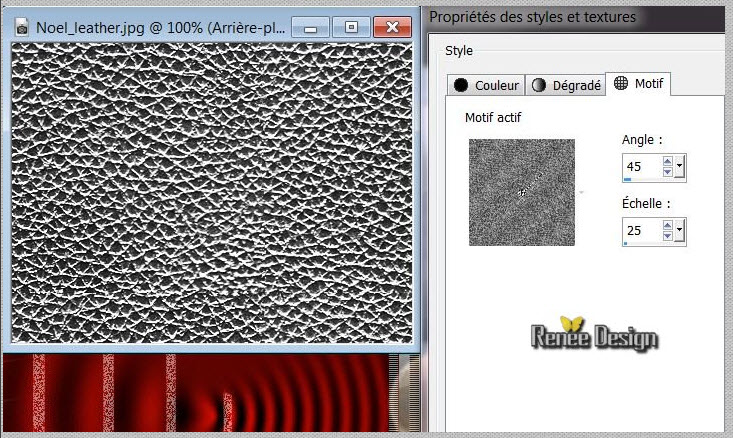Click the grid globe icon on Motif tab
Image resolution: width=733 pixels, height=438 pixels.
coord(621,83)
